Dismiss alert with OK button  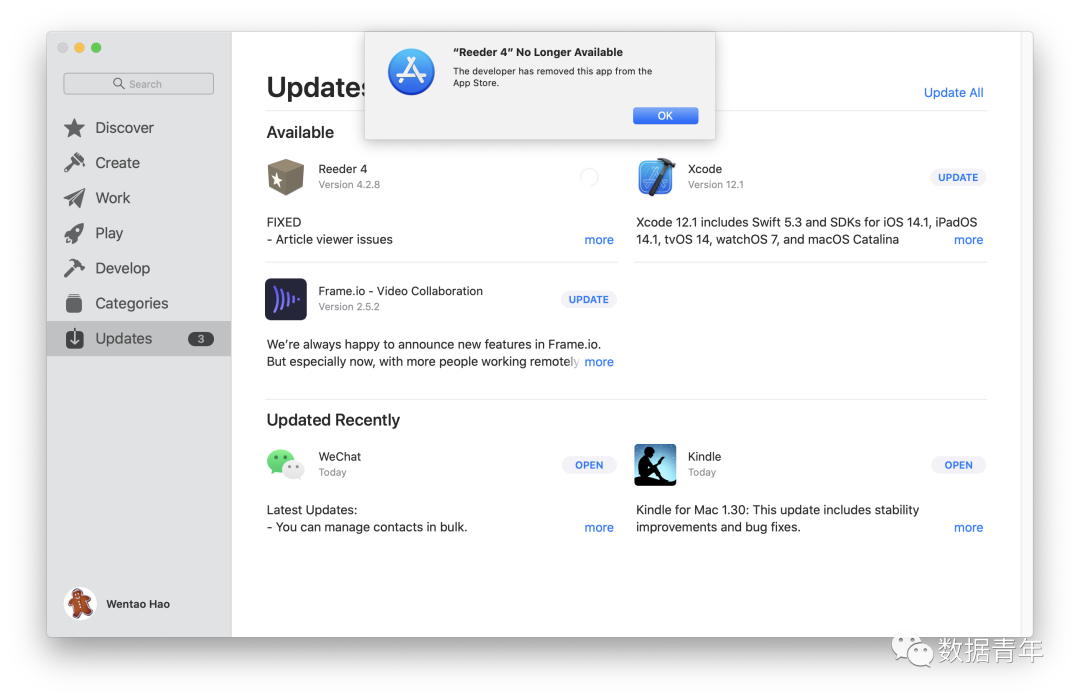665,116
